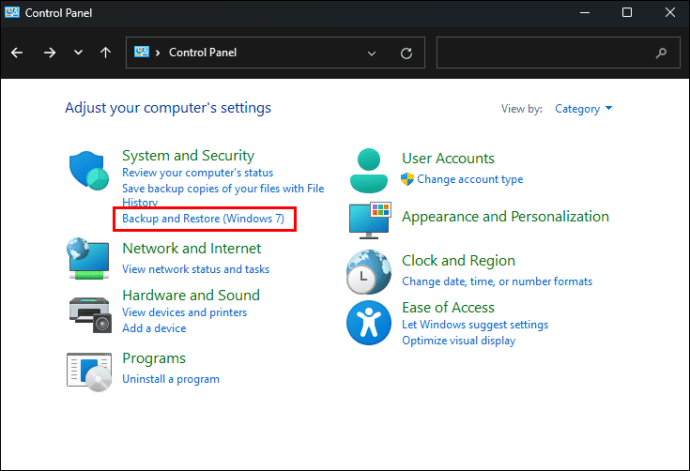Focus the Control Panel search box

558,53
